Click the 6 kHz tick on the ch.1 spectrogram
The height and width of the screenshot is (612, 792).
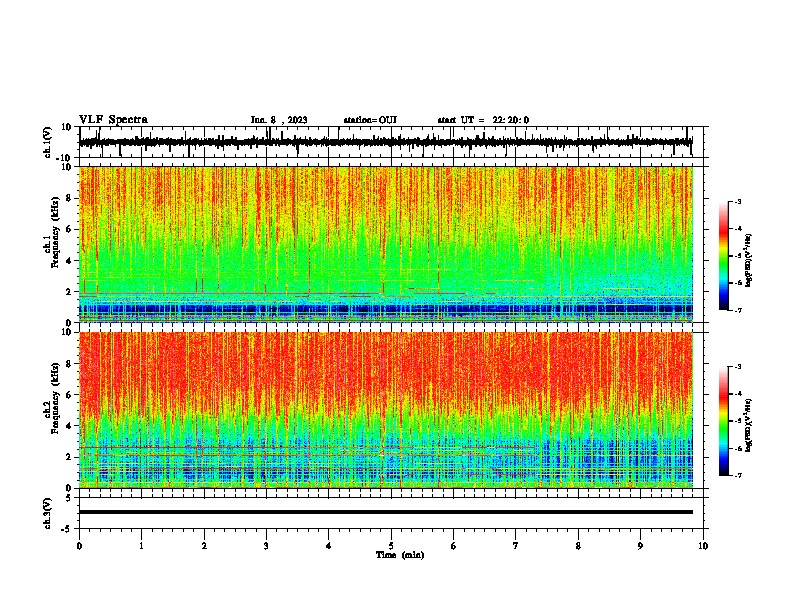click(x=69, y=229)
